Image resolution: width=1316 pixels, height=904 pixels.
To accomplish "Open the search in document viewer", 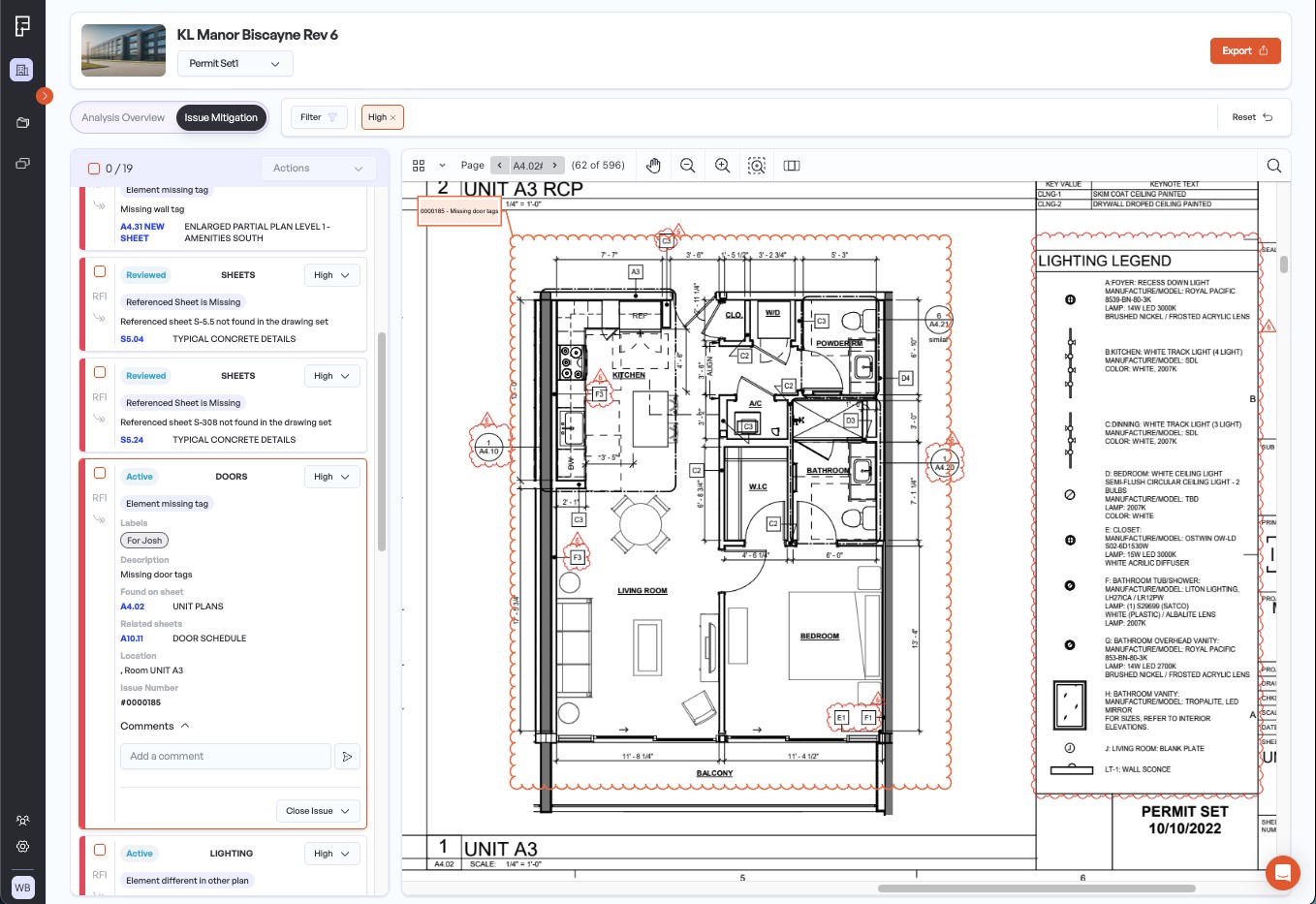I will click(x=1273, y=166).
